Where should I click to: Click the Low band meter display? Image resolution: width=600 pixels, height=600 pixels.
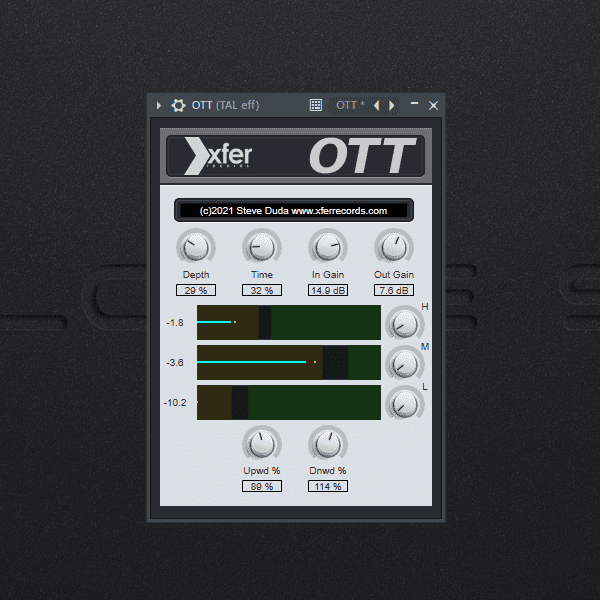coord(289,403)
